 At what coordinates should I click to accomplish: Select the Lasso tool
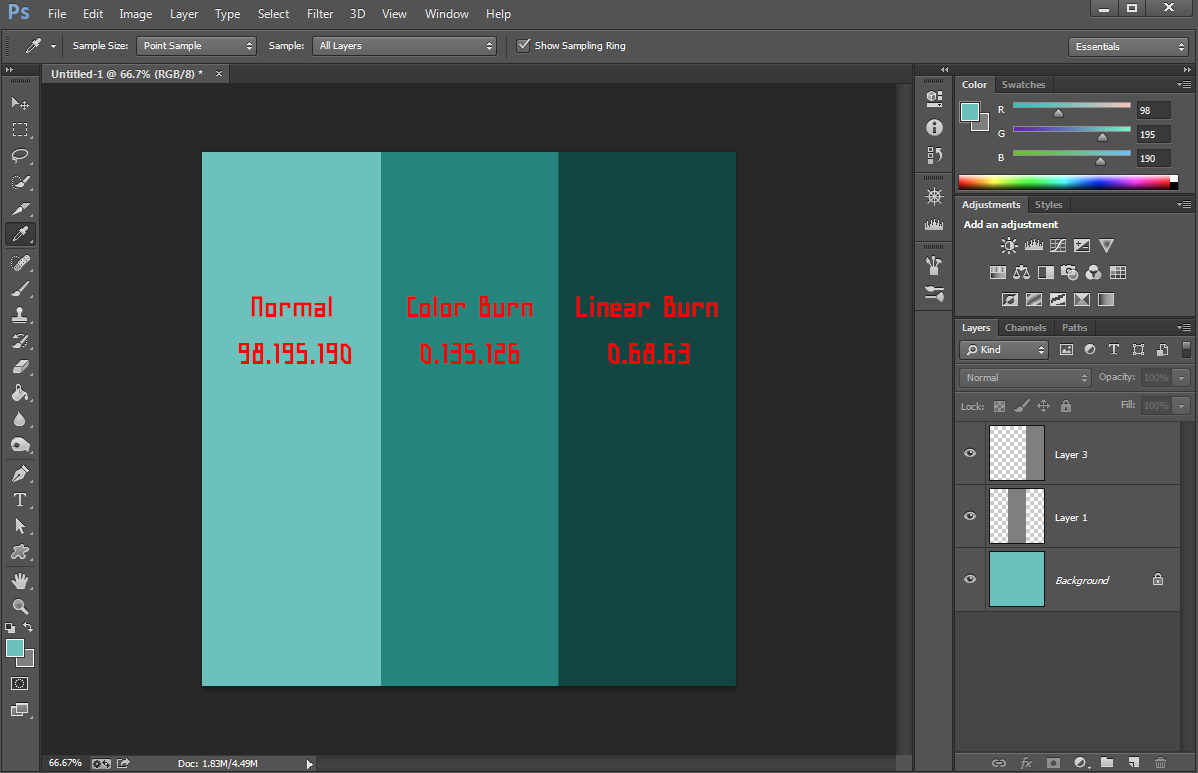20,155
